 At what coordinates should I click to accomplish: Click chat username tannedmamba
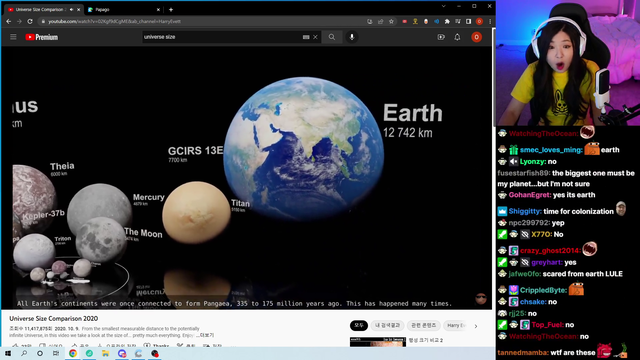tap(522, 353)
